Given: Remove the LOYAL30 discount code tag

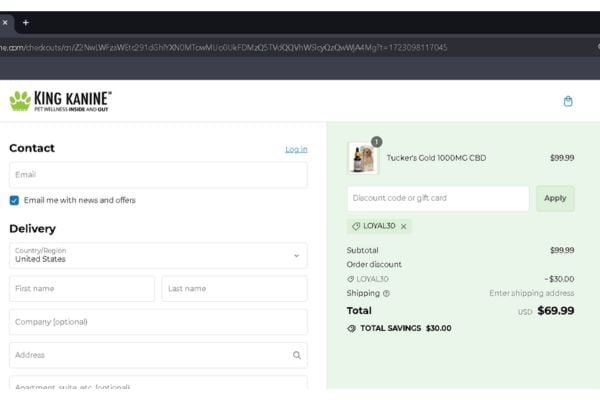Looking at the screenshot, I should click(403, 226).
